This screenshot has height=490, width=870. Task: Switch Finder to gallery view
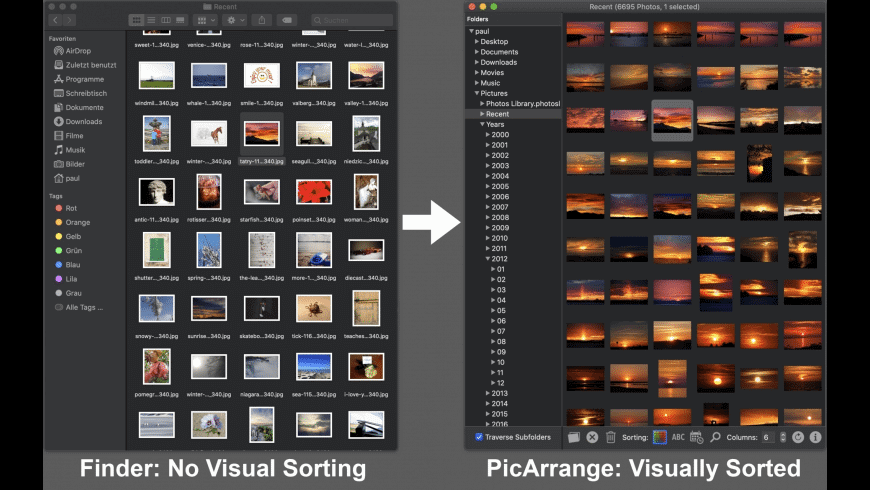click(x=180, y=20)
